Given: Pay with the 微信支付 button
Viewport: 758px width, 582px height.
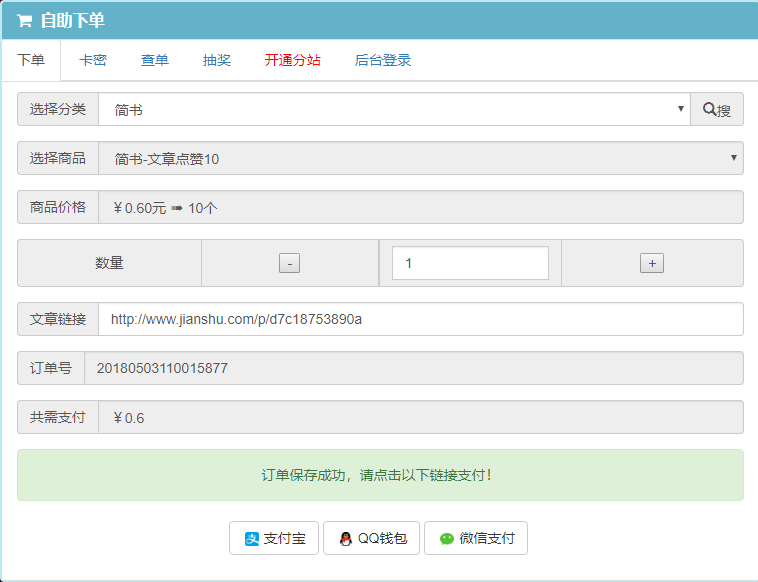Looking at the screenshot, I should (x=476, y=538).
